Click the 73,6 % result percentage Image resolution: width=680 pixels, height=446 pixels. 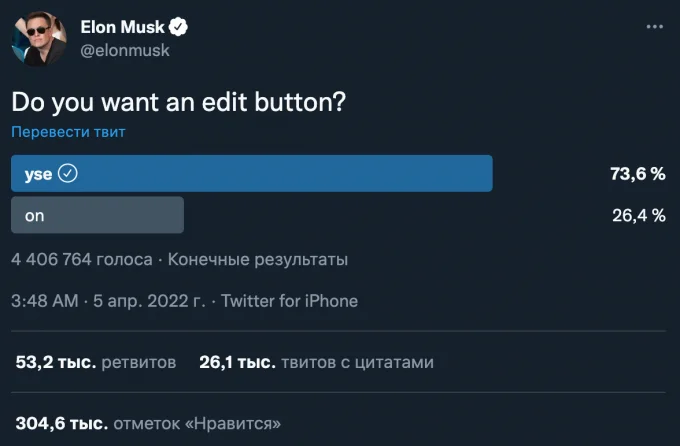pyautogui.click(x=638, y=174)
